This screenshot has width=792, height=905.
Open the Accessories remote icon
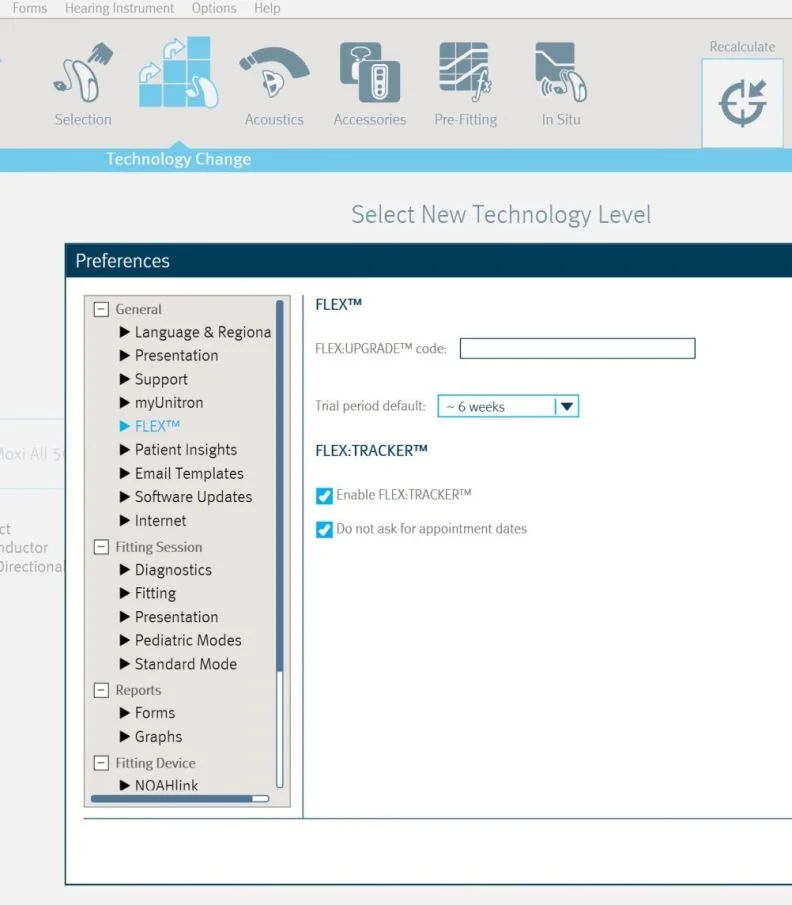pos(370,73)
